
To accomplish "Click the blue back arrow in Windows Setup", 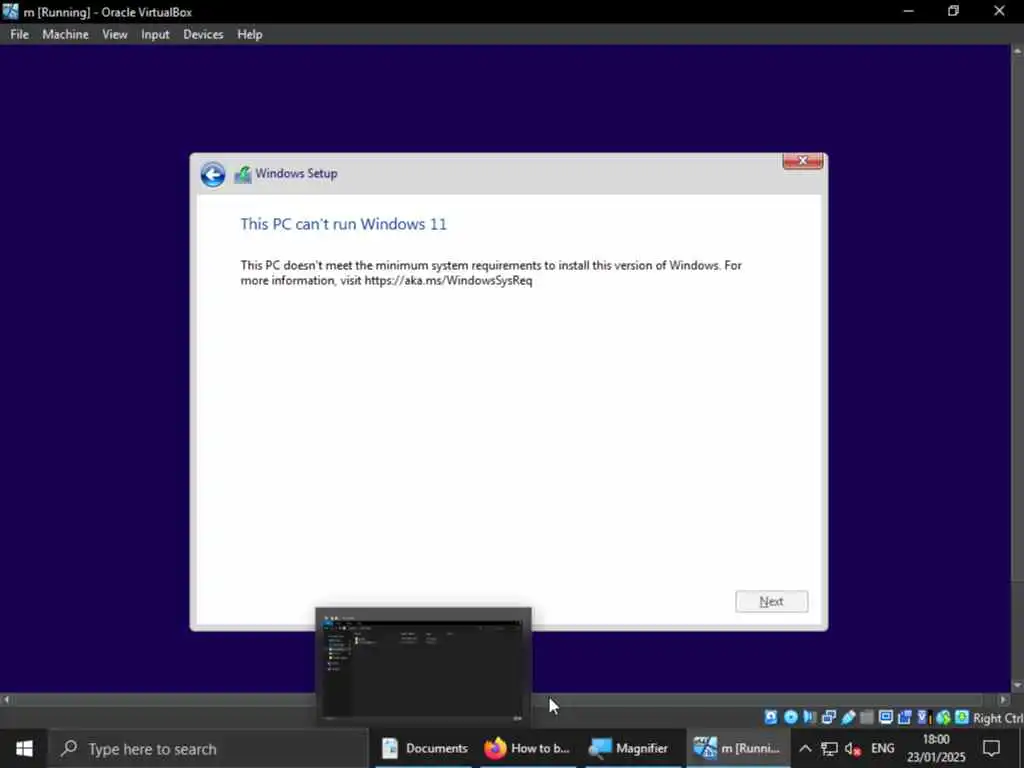I will 213,174.
